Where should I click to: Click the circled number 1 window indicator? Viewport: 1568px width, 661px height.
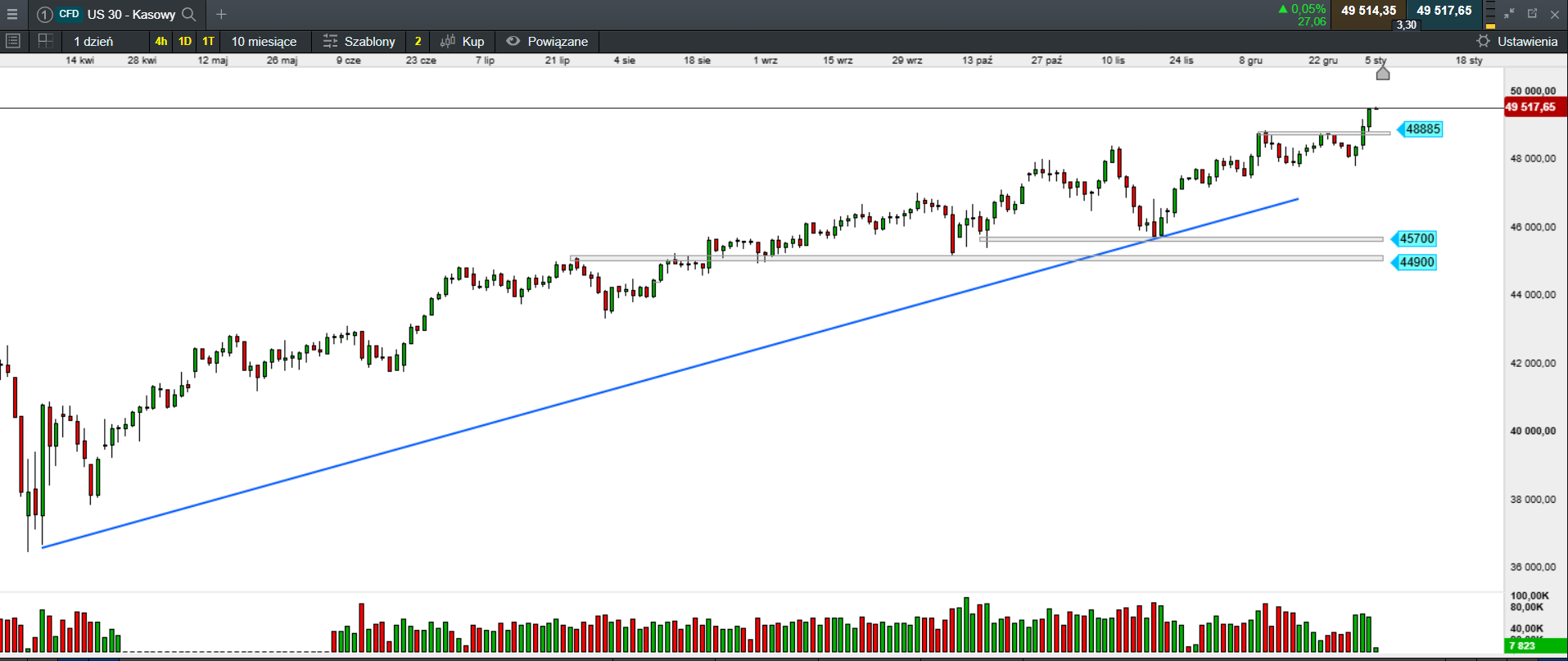[44, 14]
